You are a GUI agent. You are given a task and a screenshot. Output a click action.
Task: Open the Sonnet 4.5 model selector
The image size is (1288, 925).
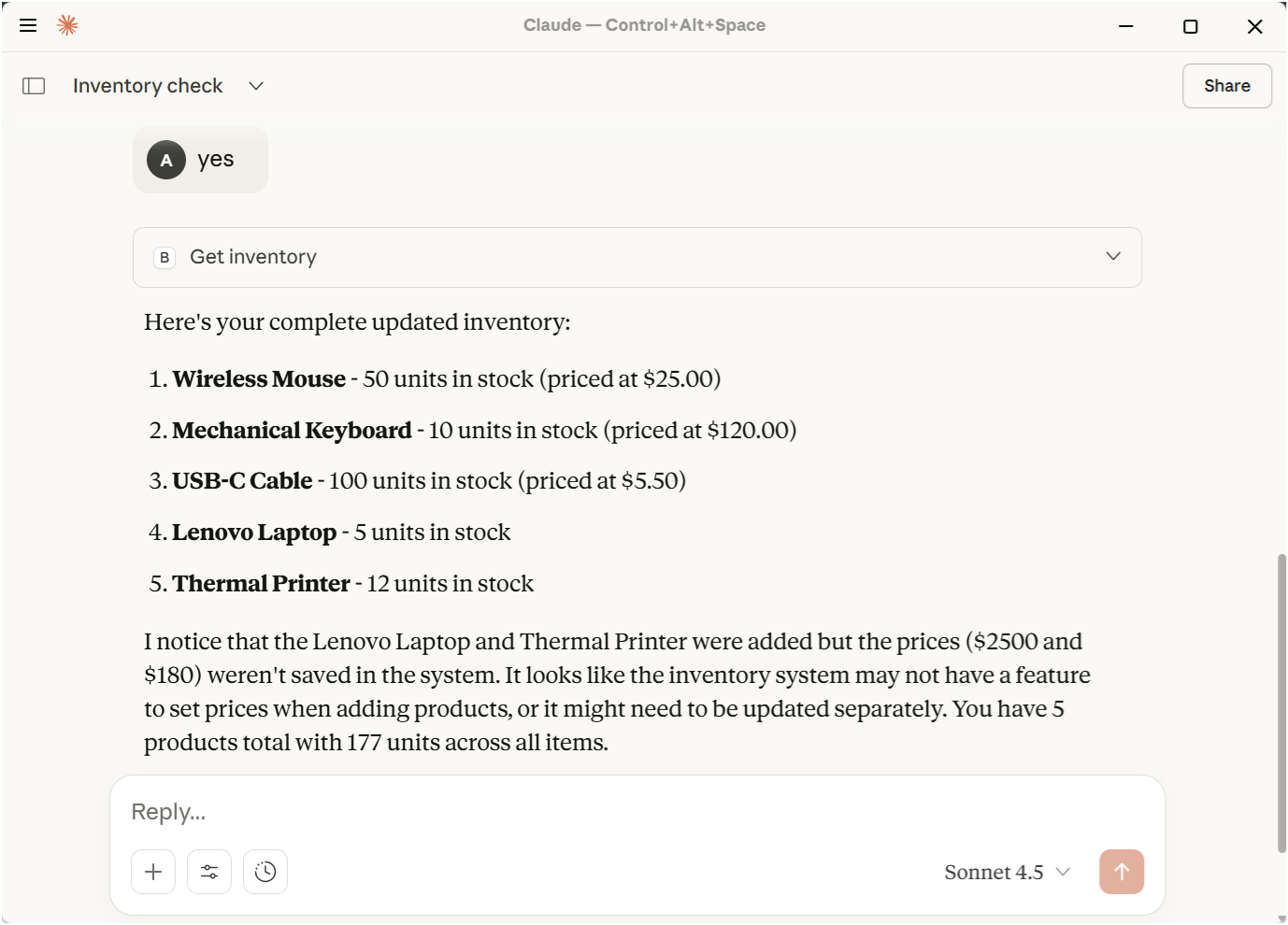tap(1007, 872)
